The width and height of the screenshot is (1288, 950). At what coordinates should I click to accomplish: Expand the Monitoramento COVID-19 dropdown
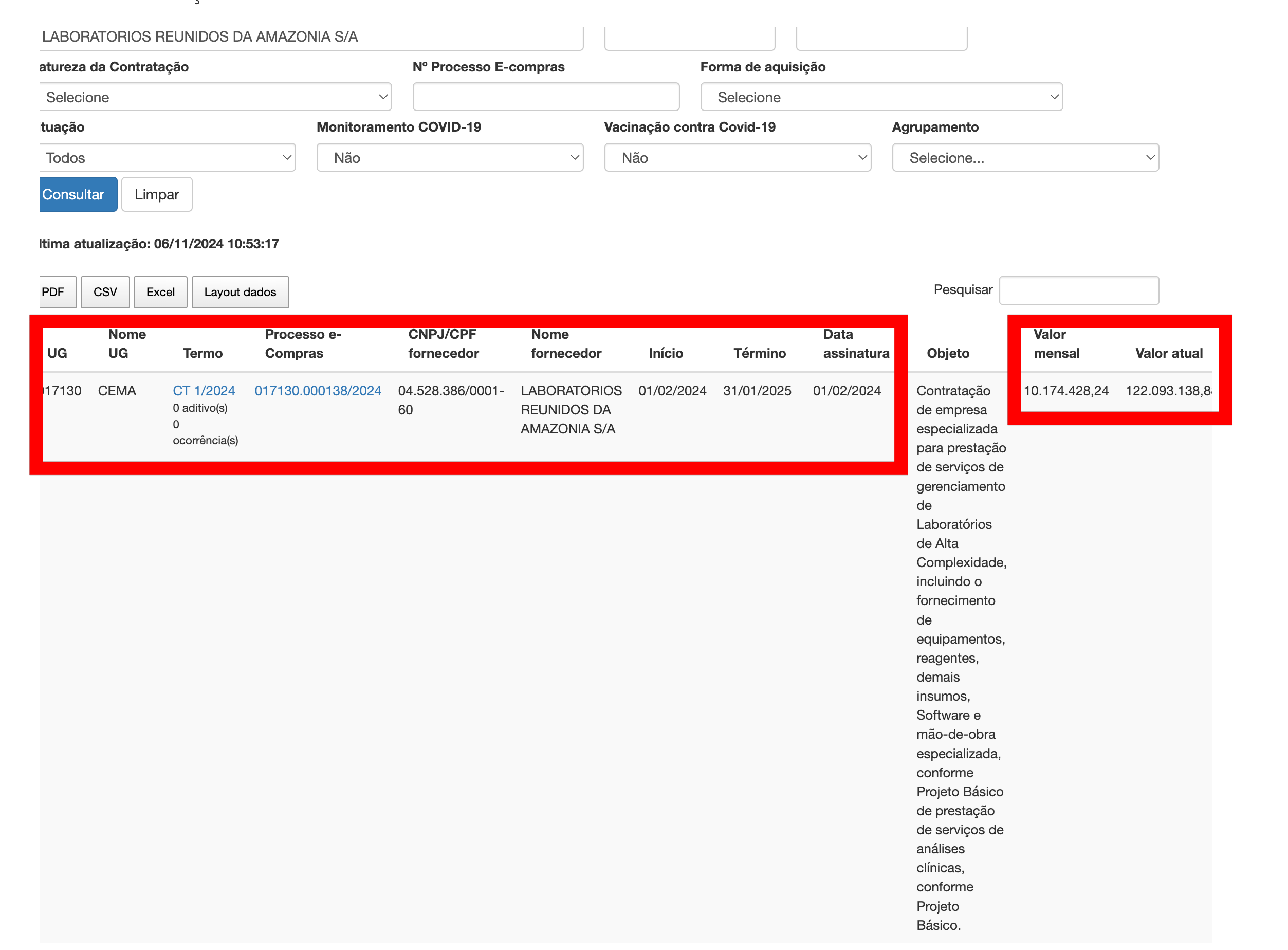(450, 158)
